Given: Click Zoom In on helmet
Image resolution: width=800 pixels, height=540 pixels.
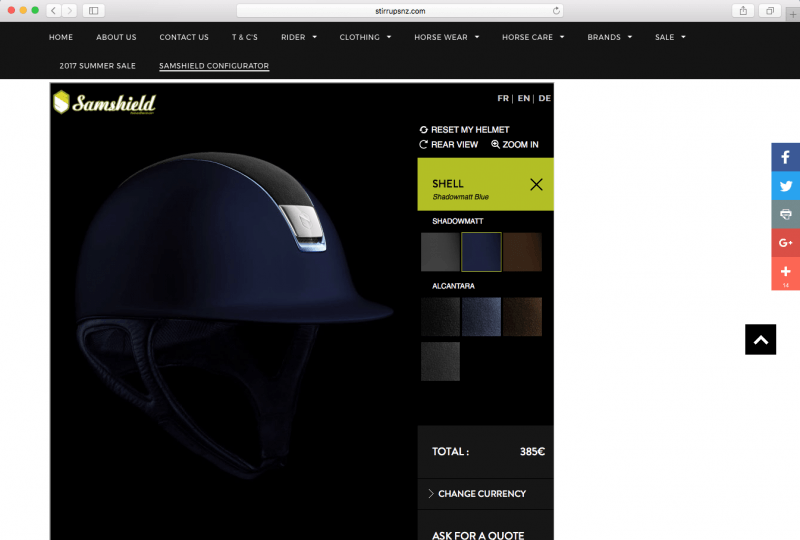Looking at the screenshot, I should point(515,144).
